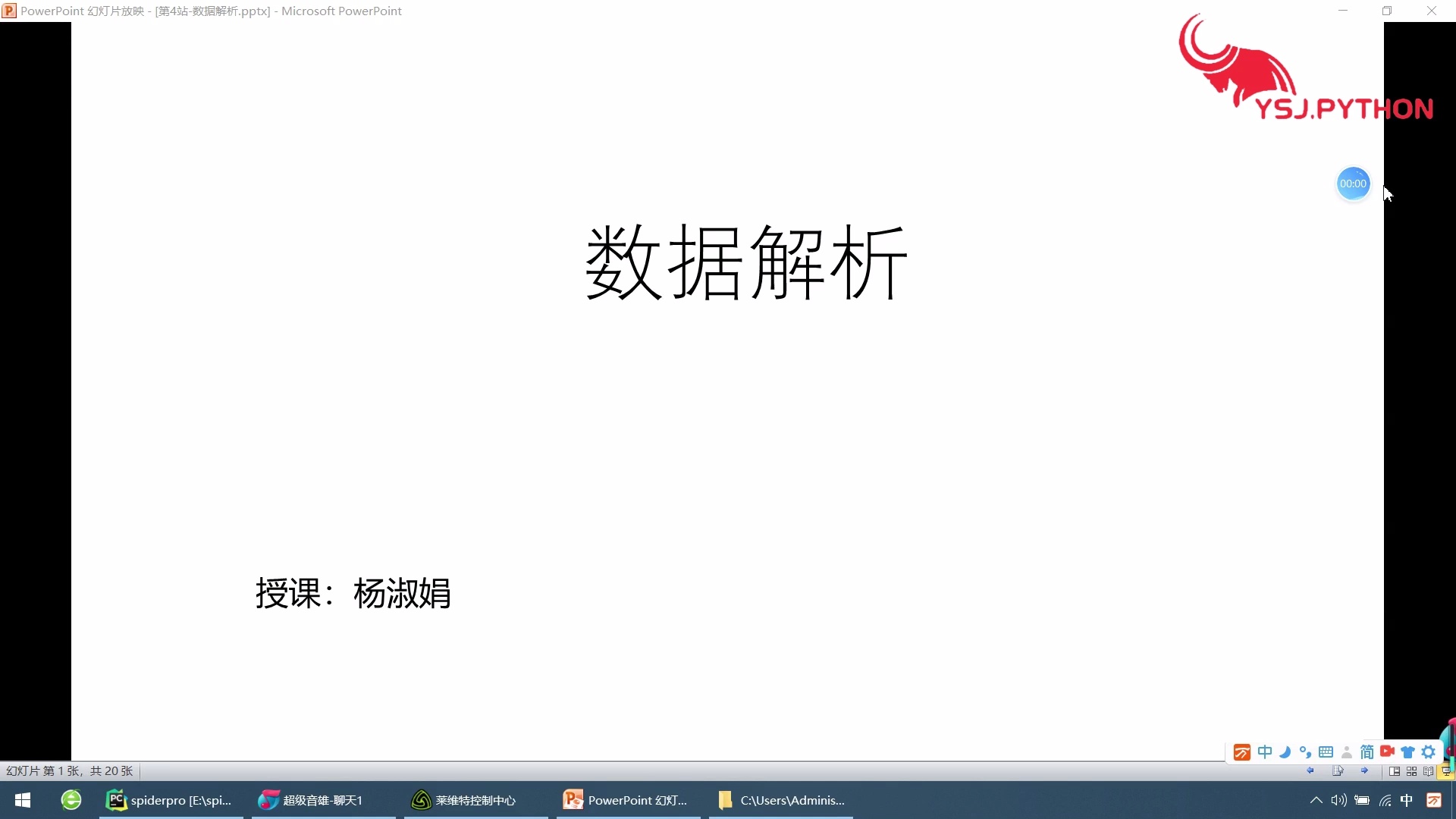Advance to the next slide with the arrow button
The height and width of the screenshot is (819, 1456).
[x=1365, y=772]
